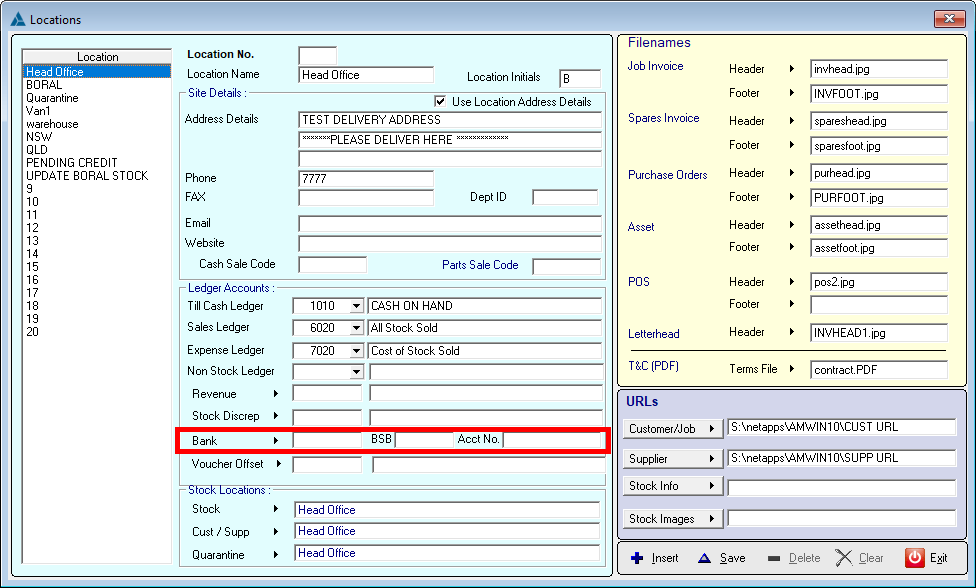Click the BSB input field
This screenshot has height=588, width=976.
click(x=424, y=441)
